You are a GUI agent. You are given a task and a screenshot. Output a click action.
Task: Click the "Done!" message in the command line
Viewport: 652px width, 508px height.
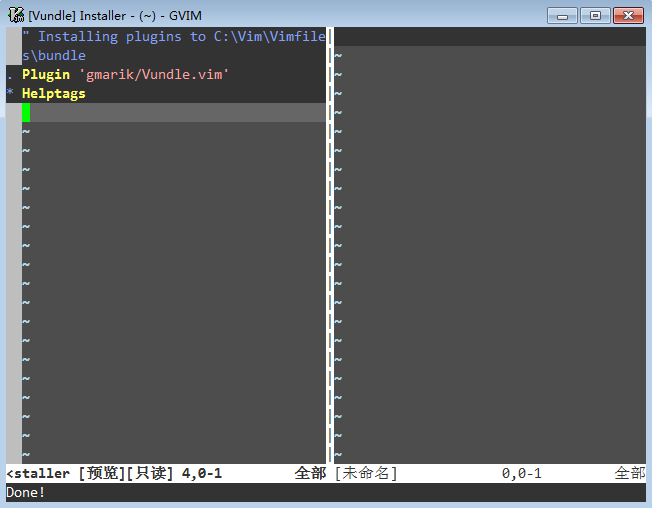25,492
